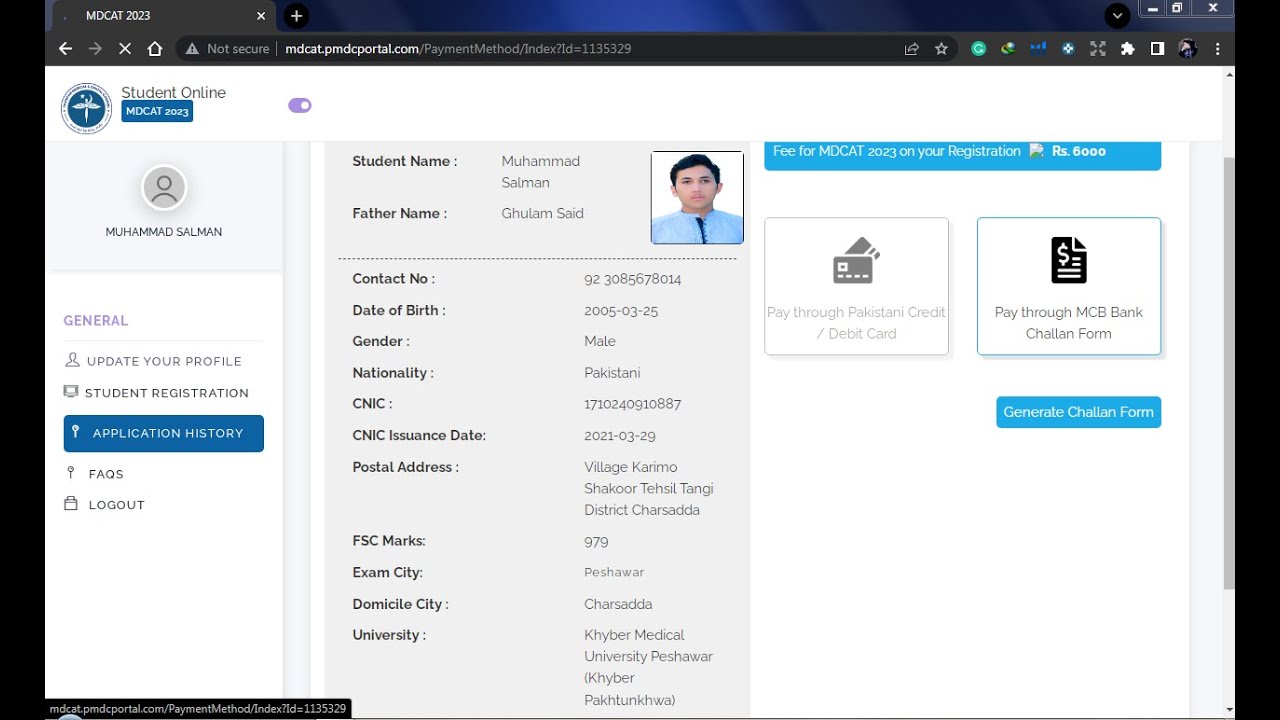1280x720 pixels.
Task: Click the Father Name value Ghulam Said
Action: click(x=542, y=213)
